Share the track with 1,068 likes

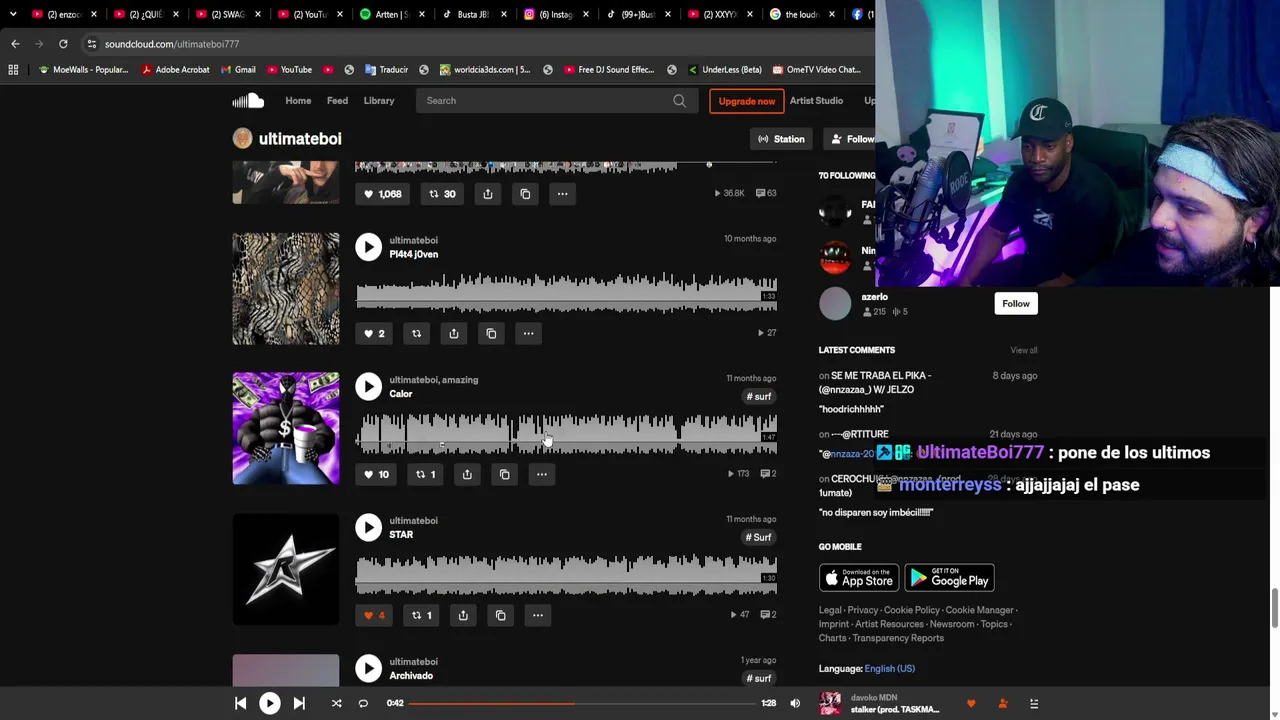pos(488,194)
